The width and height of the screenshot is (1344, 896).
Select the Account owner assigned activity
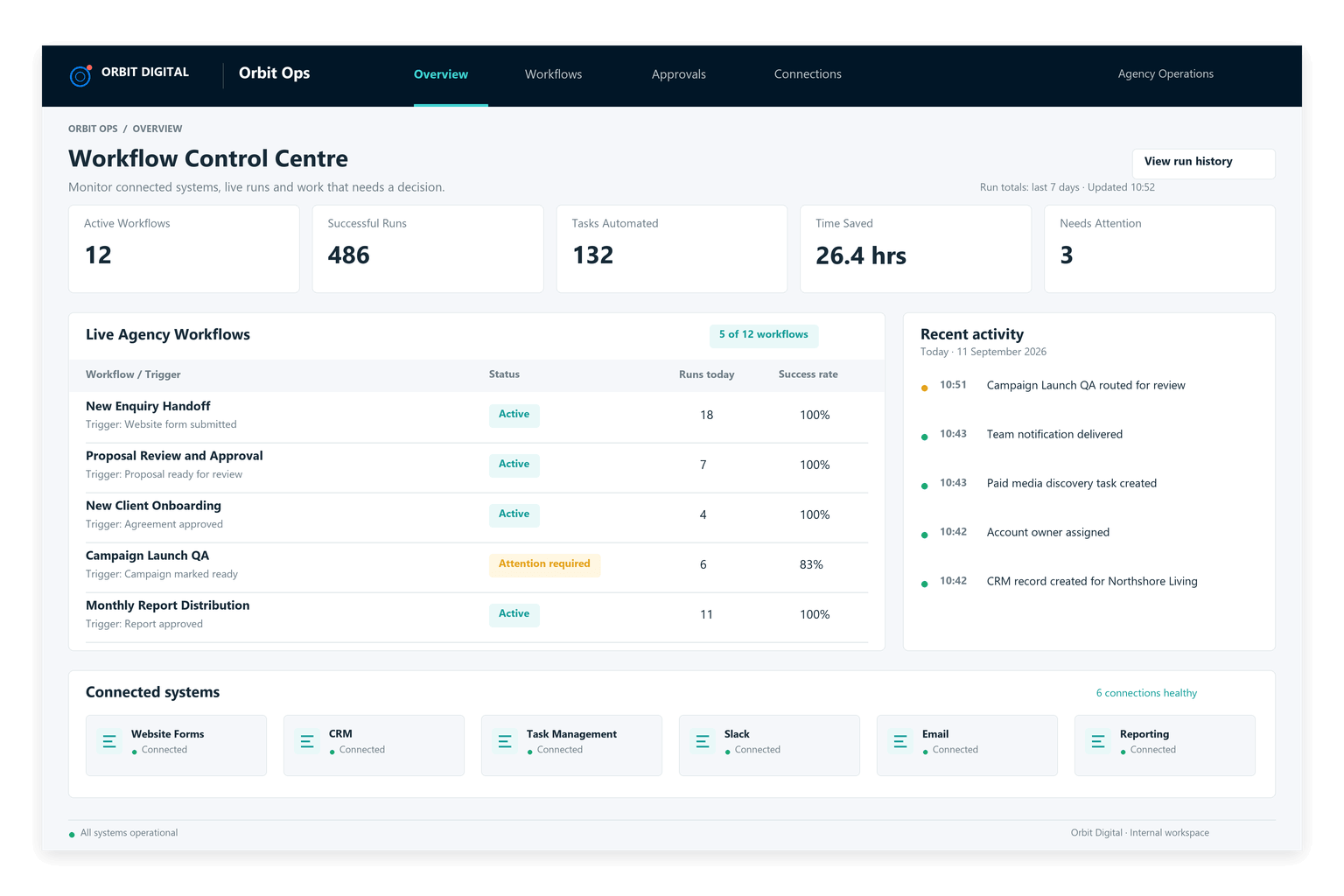coord(1048,533)
